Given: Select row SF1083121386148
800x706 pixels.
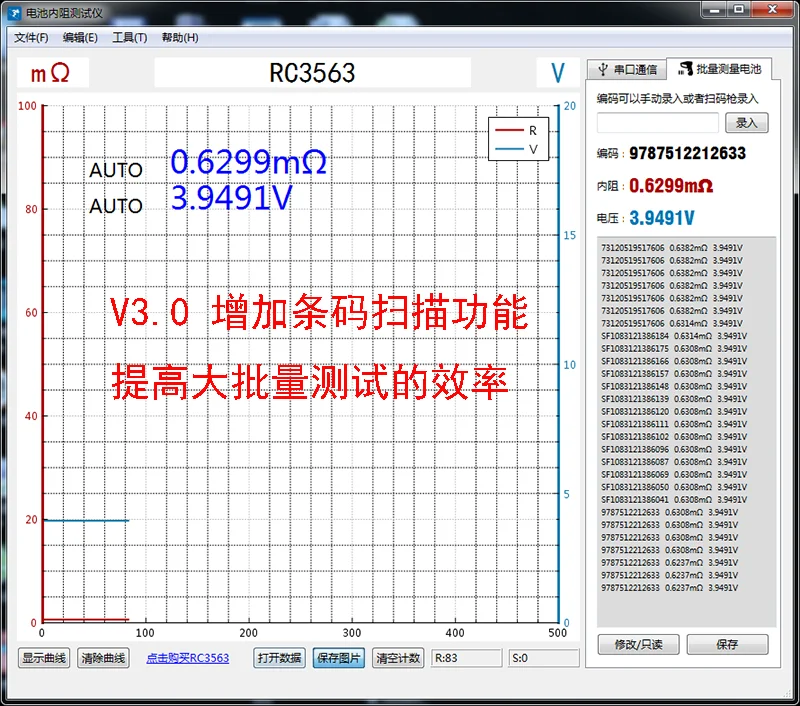Looking at the screenshot, I should tap(674, 387).
